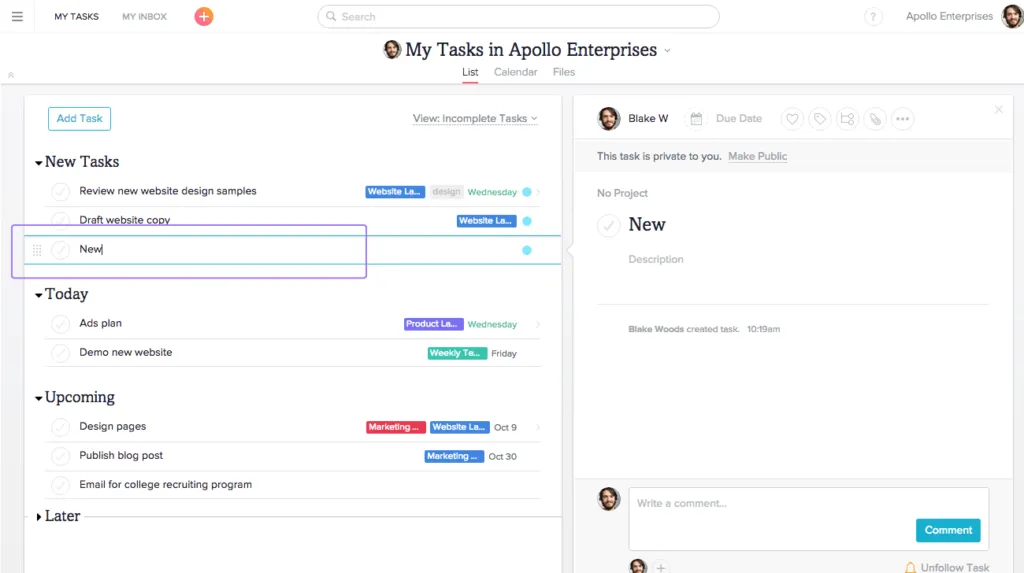
Task: Mark Review new website design samples complete
Action: (60, 191)
